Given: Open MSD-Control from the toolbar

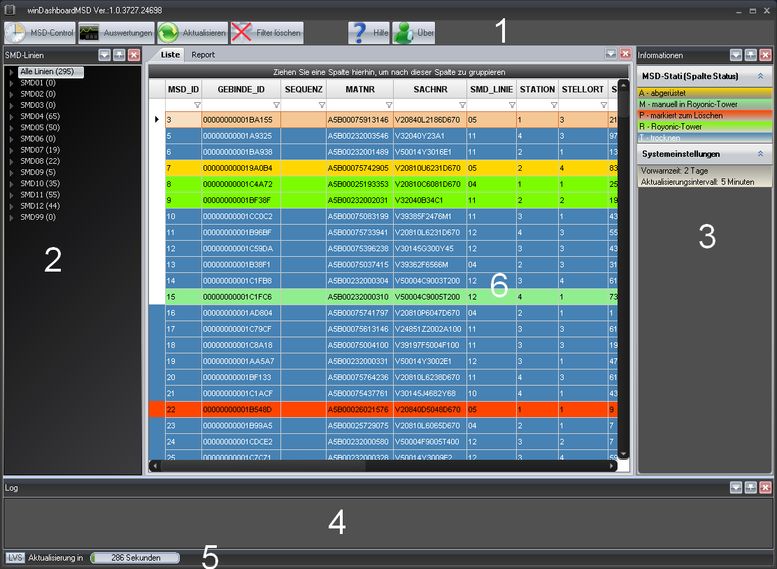Looking at the screenshot, I should pyautogui.click(x=40, y=33).
